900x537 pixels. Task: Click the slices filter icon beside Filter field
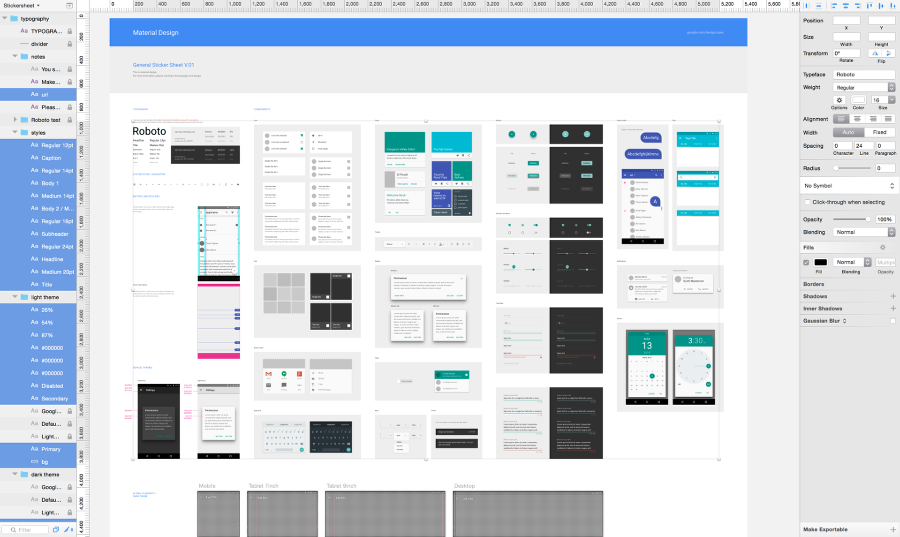tap(56, 530)
